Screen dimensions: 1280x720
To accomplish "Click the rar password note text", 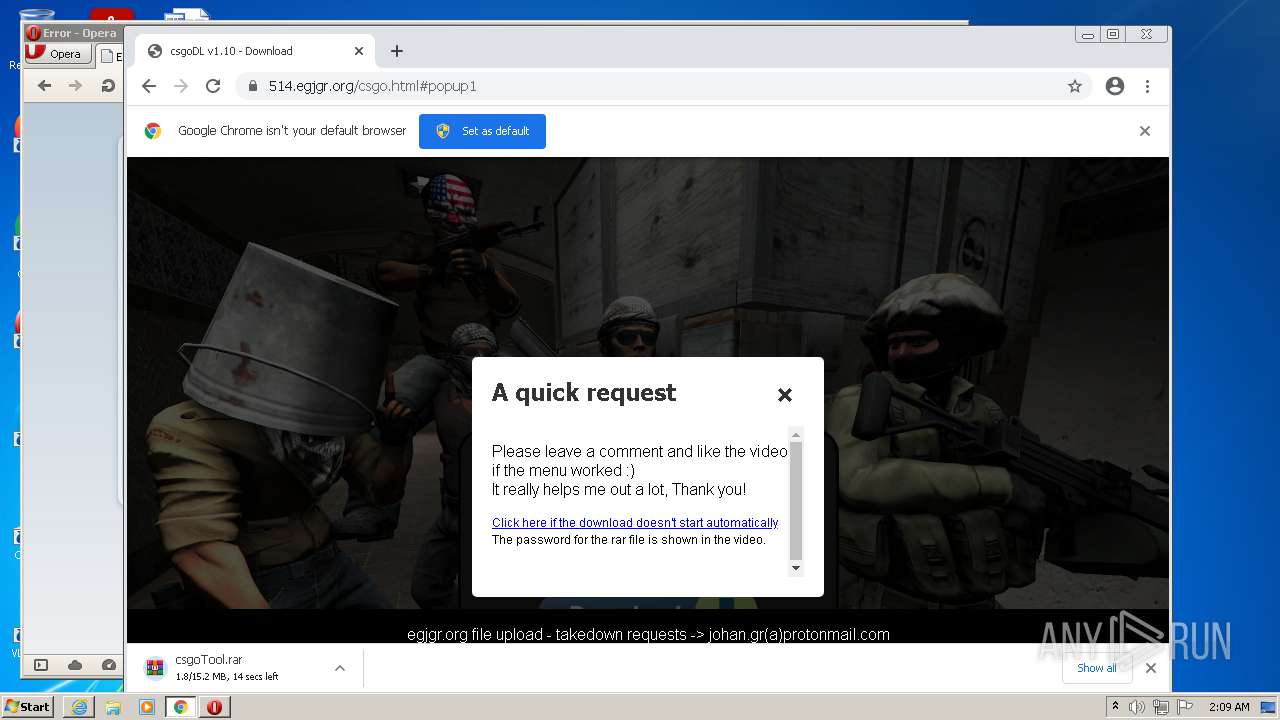I will click(x=629, y=540).
